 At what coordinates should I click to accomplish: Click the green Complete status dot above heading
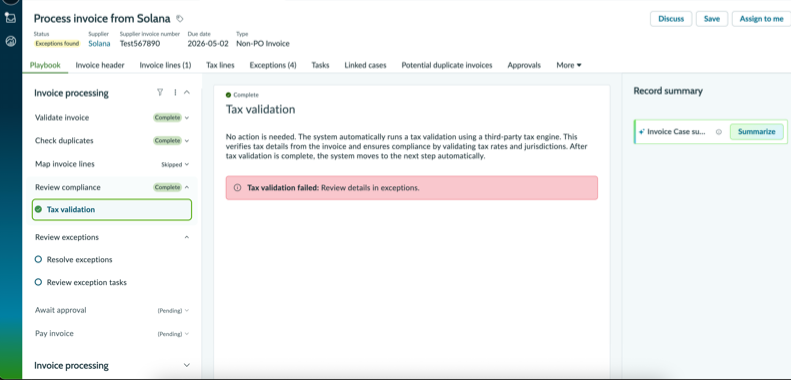pyautogui.click(x=229, y=95)
